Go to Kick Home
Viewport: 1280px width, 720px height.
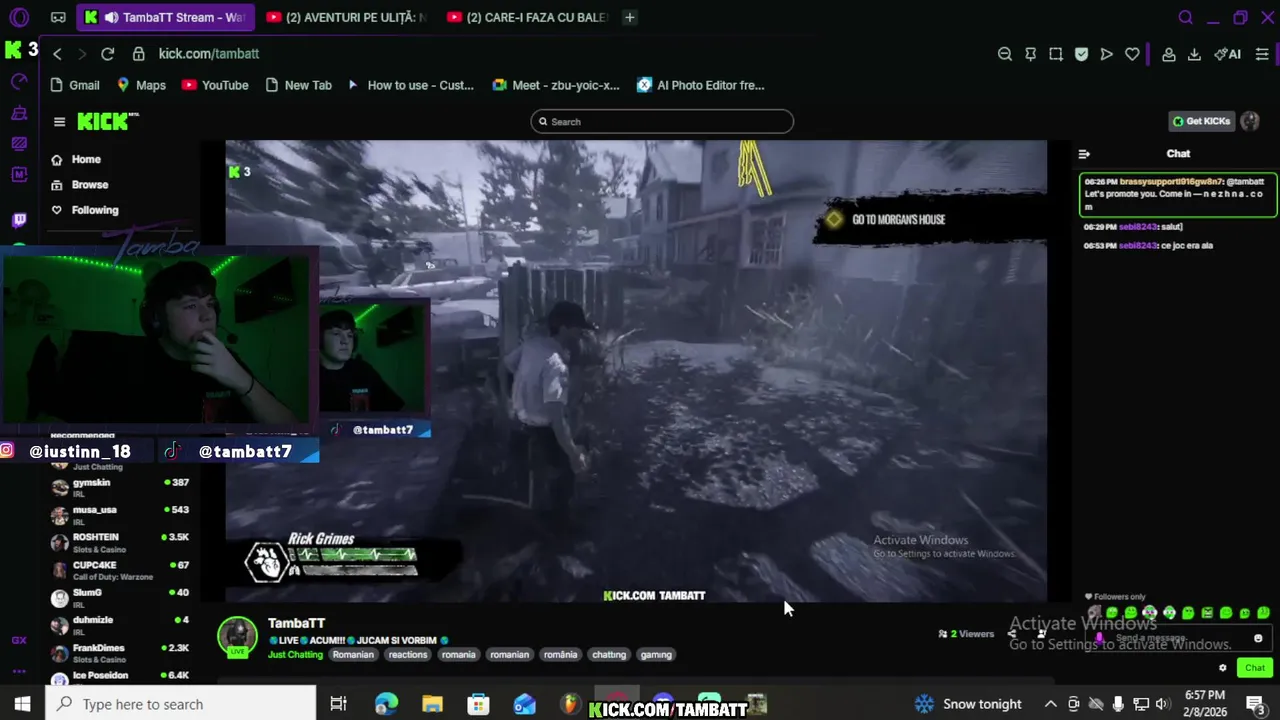click(x=76, y=159)
